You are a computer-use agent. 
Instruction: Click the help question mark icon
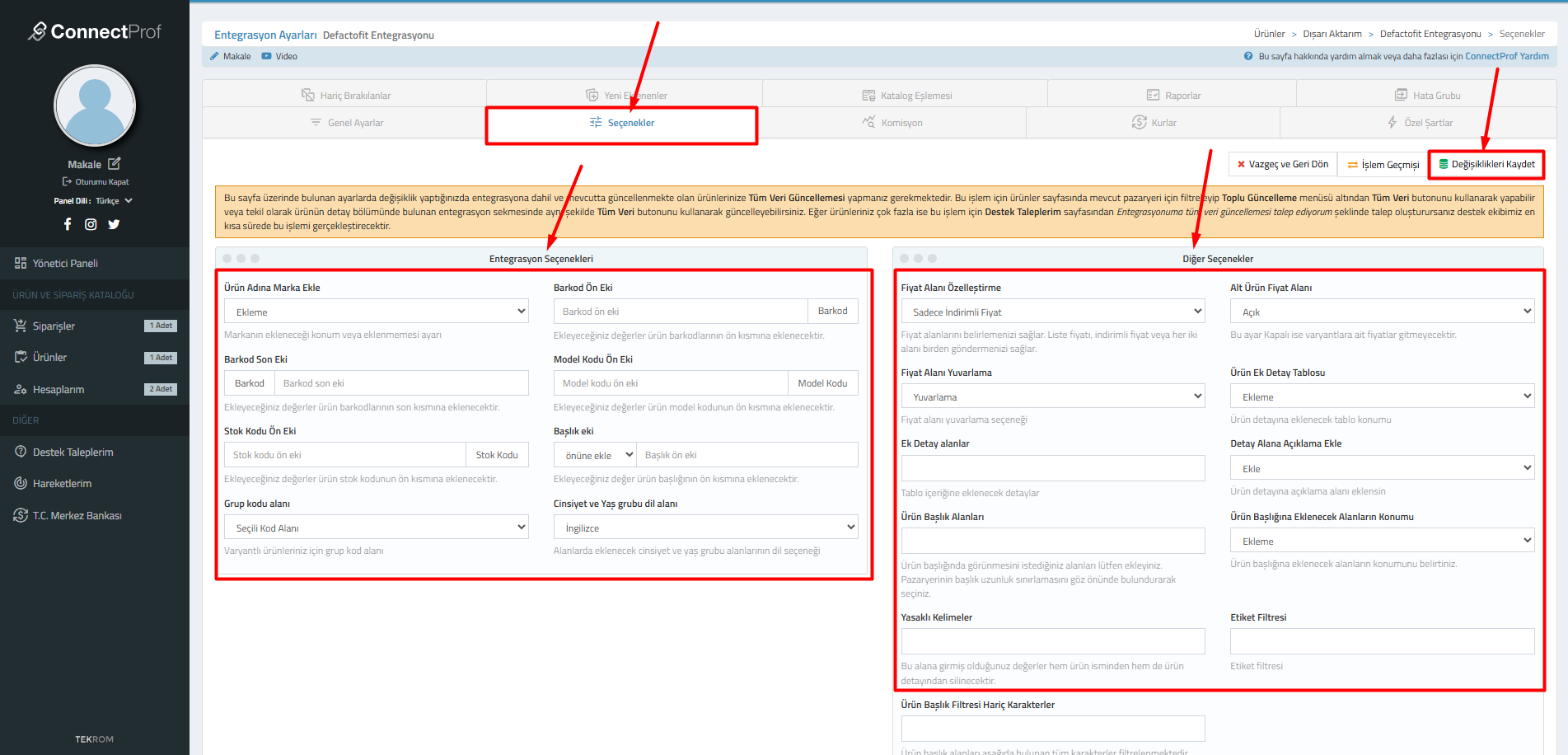(1248, 57)
